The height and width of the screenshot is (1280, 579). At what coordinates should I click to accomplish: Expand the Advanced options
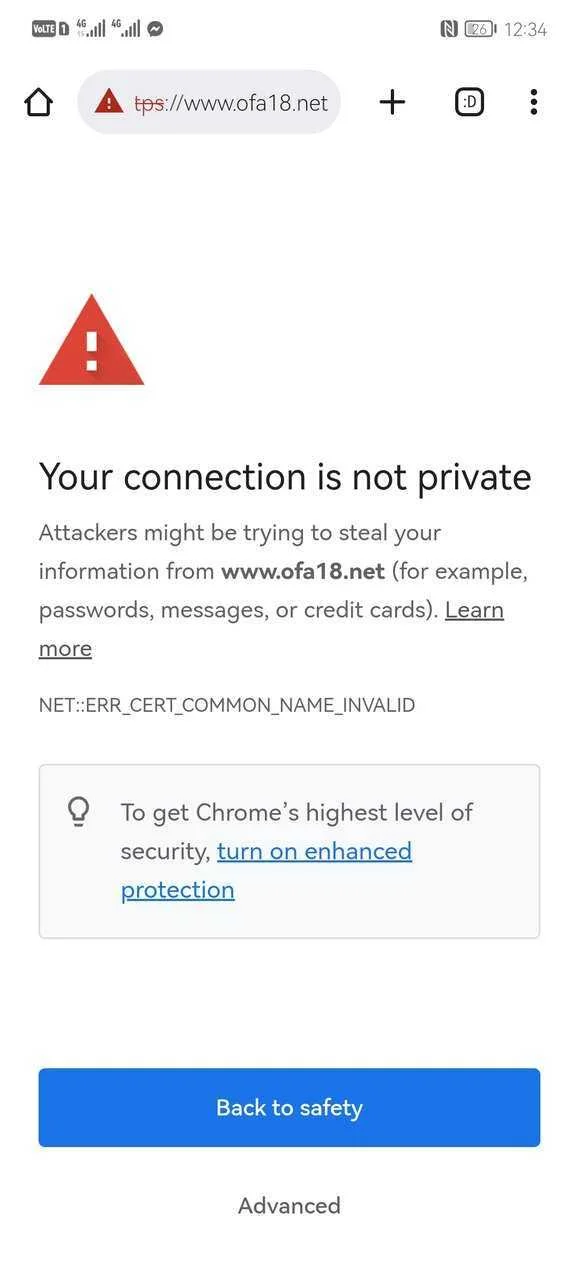(x=289, y=1205)
